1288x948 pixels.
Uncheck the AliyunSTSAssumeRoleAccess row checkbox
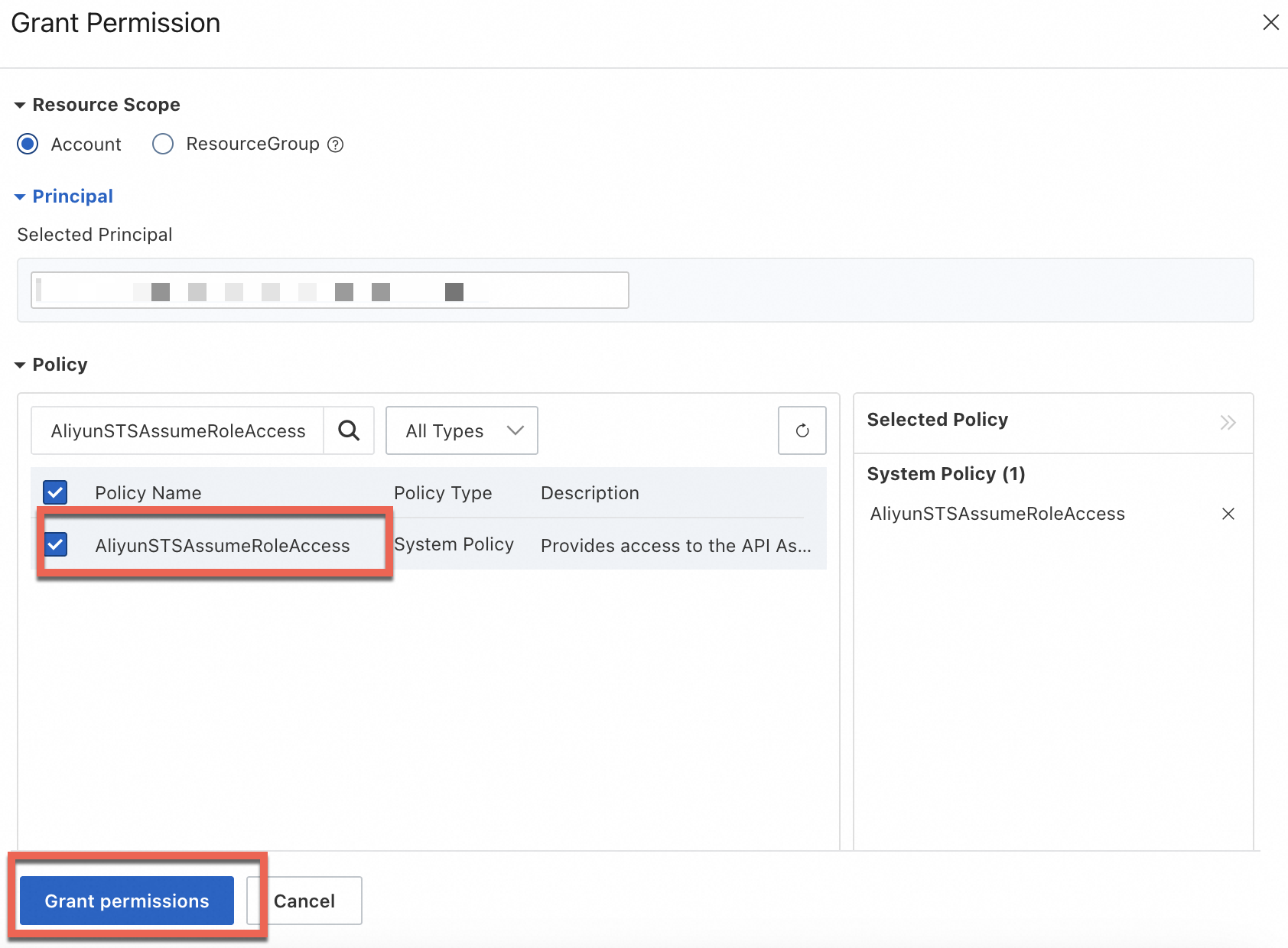point(55,544)
